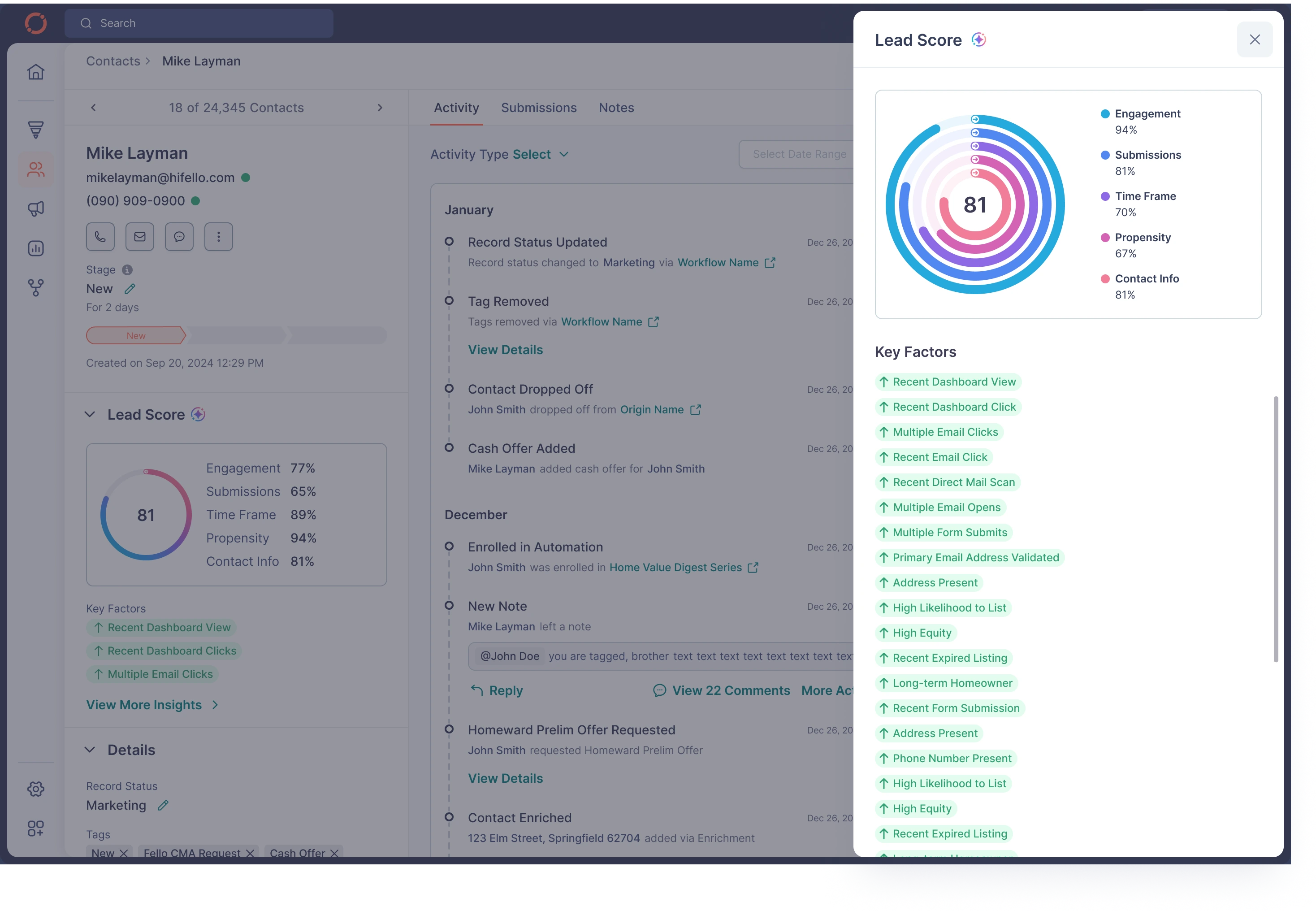Open the megaphone marketing sidebar icon
1316x911 pixels.
[36, 209]
